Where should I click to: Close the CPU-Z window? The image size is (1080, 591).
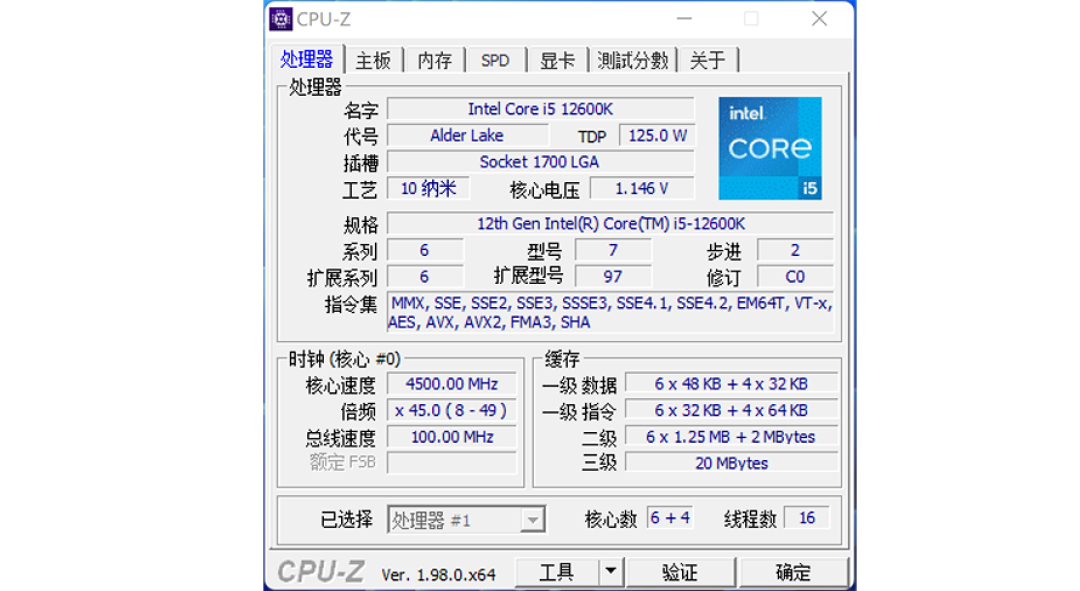click(819, 19)
